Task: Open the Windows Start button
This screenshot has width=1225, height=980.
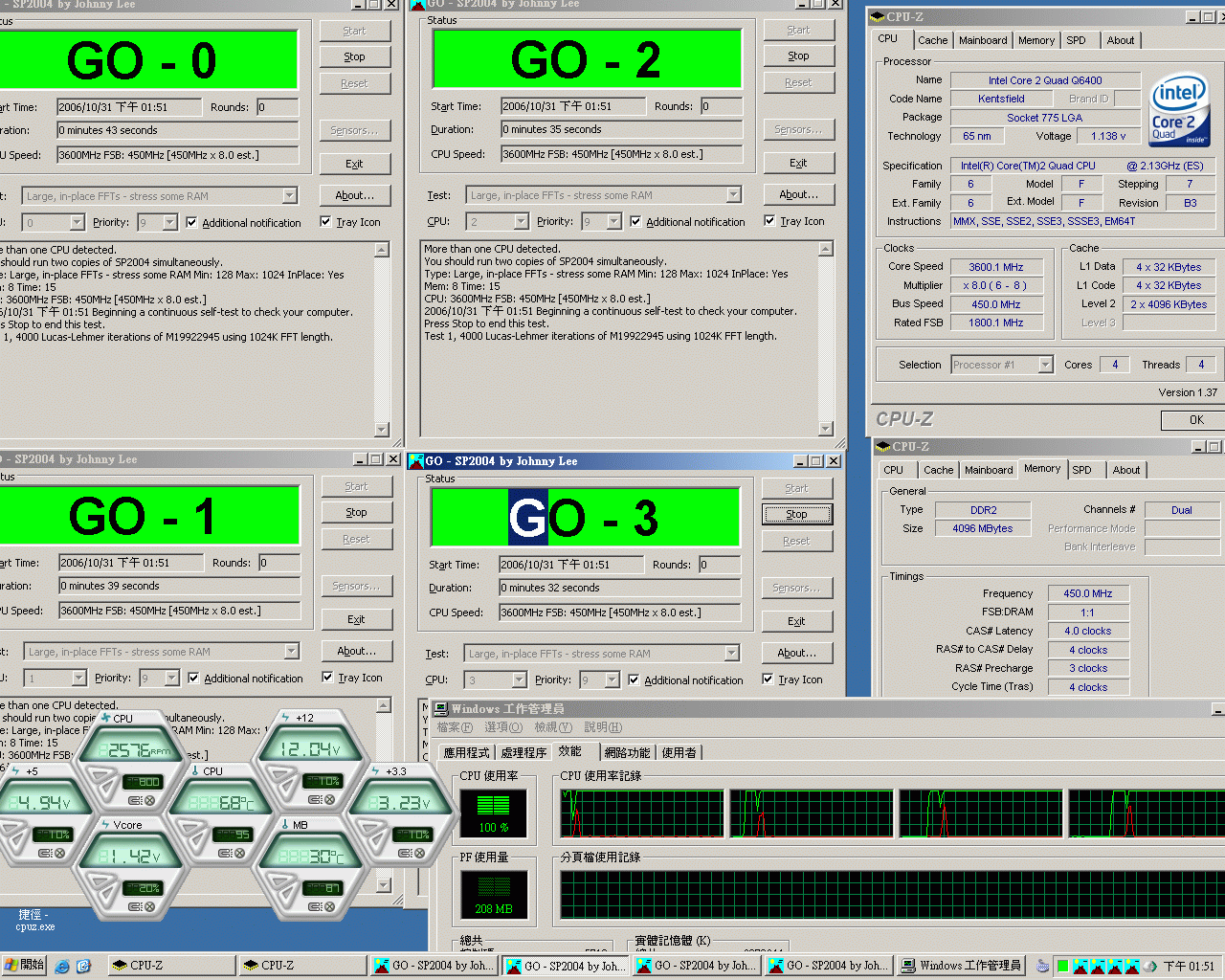Action: point(24,965)
